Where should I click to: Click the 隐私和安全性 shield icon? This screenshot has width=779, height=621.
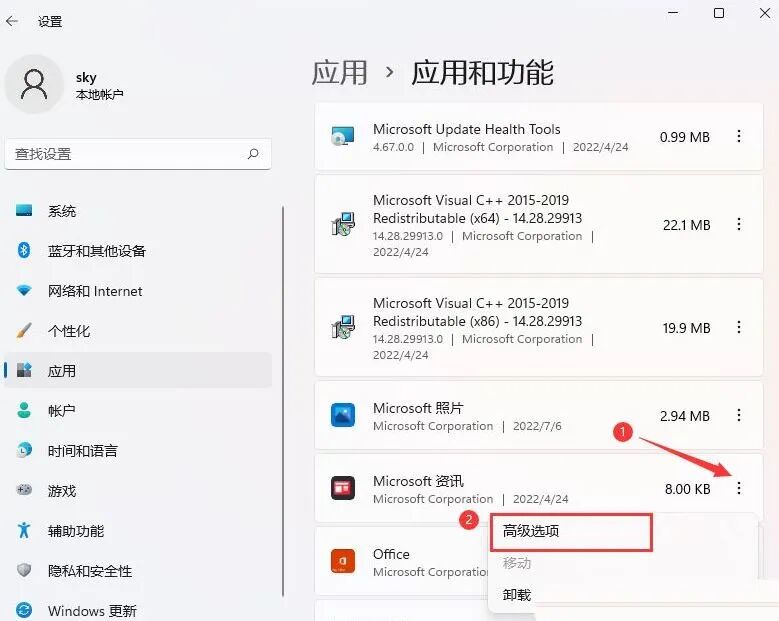24,570
